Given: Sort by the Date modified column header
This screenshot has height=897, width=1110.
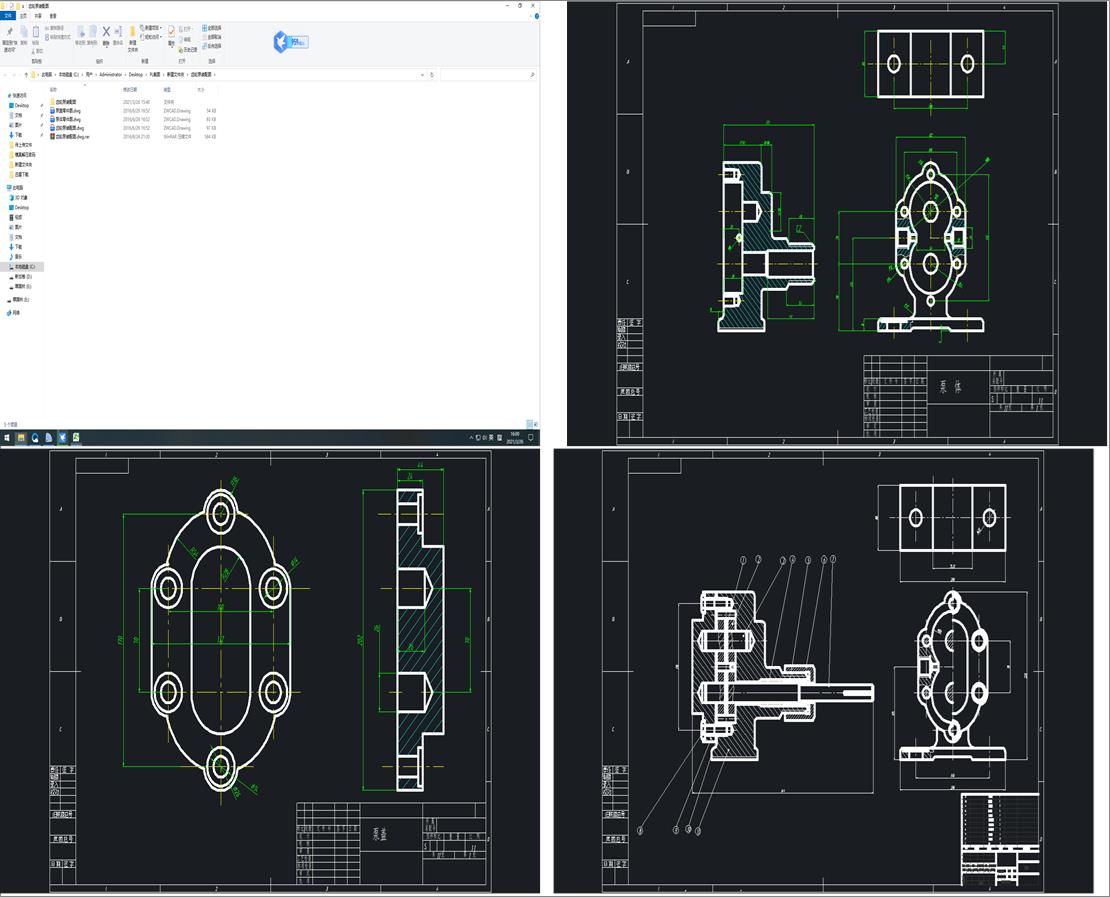Looking at the screenshot, I should pyautogui.click(x=130, y=90).
